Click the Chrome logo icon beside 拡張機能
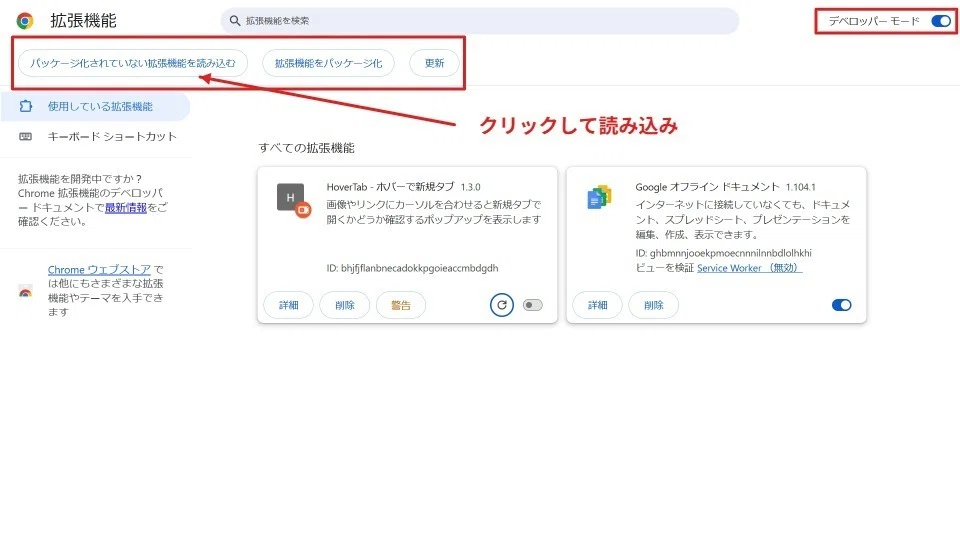The height and width of the screenshot is (540, 960). pyautogui.click(x=25, y=21)
